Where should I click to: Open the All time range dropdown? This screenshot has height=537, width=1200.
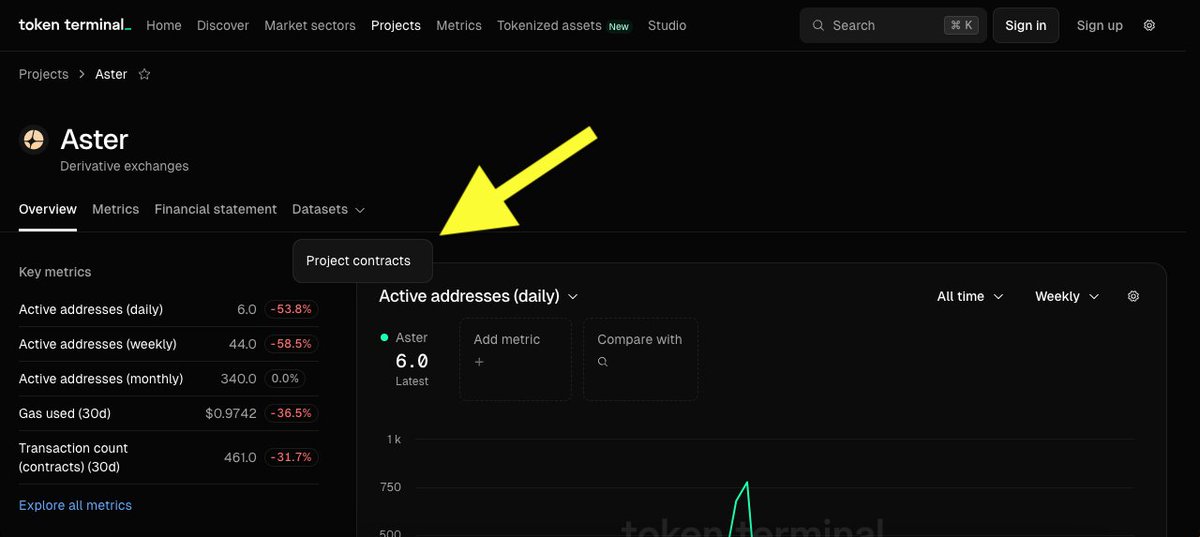point(970,296)
